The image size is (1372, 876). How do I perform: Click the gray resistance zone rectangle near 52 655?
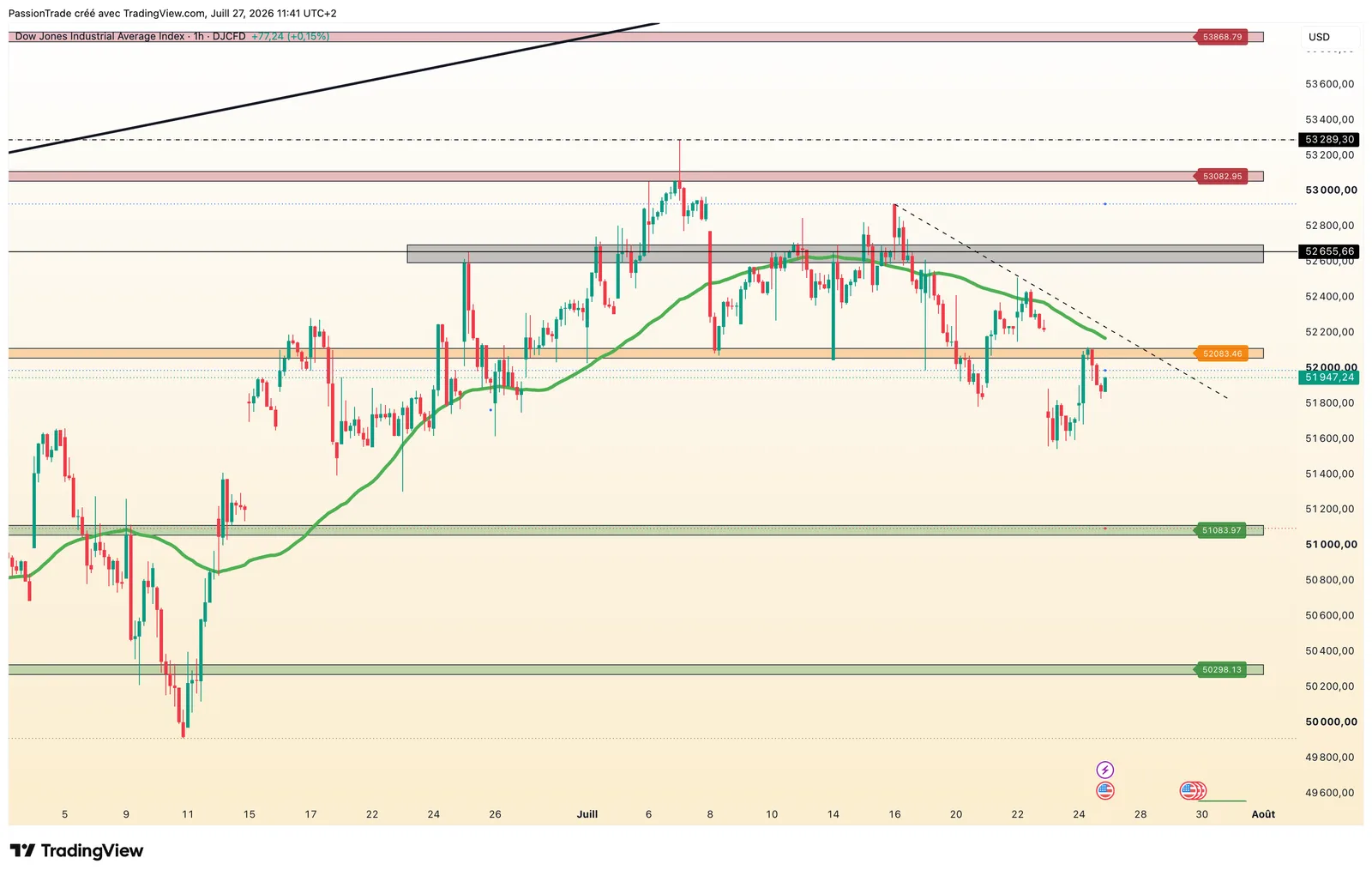click(834, 254)
